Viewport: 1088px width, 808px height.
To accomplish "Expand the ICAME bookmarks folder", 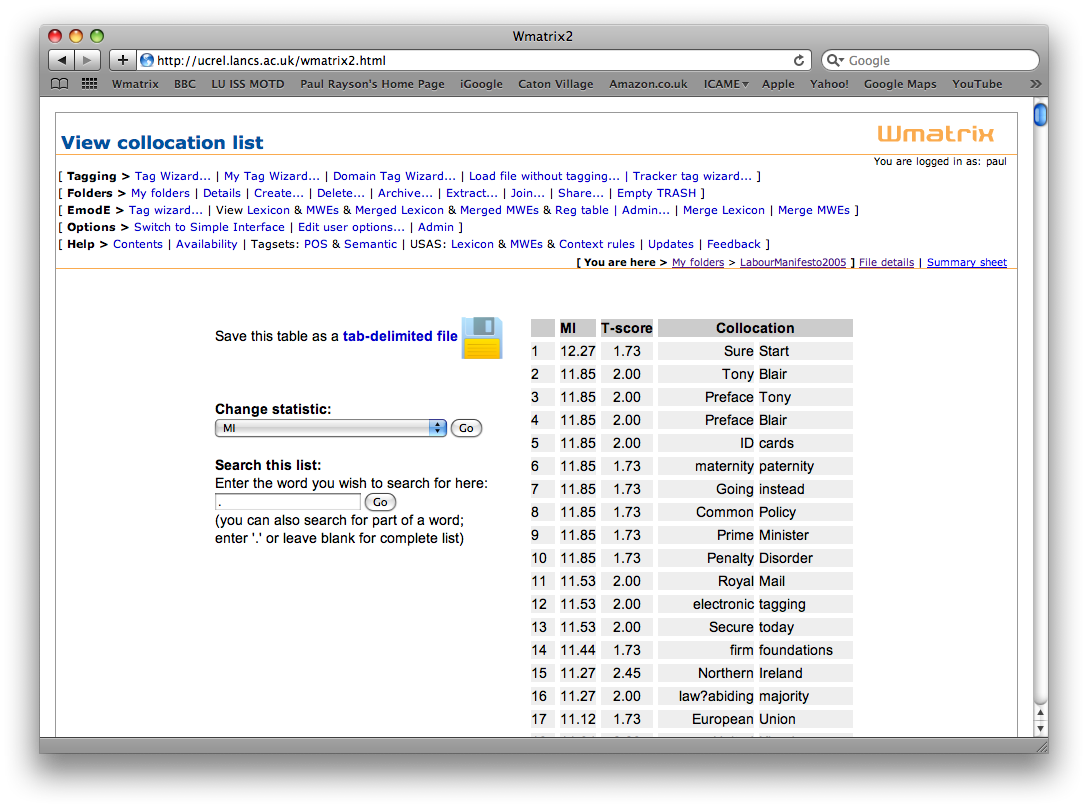I will tap(725, 84).
